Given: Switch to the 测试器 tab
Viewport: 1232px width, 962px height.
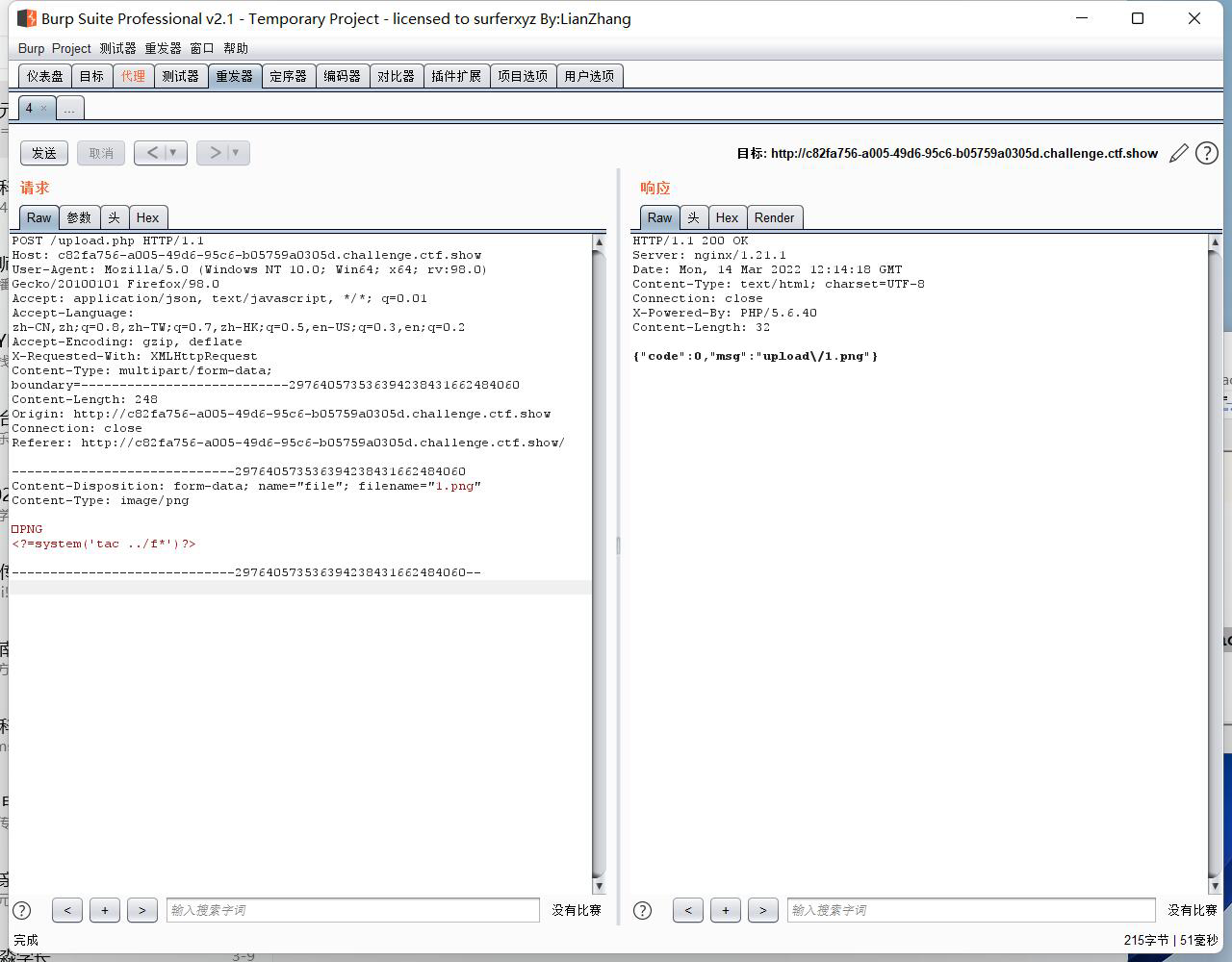Looking at the screenshot, I should tap(180, 76).
